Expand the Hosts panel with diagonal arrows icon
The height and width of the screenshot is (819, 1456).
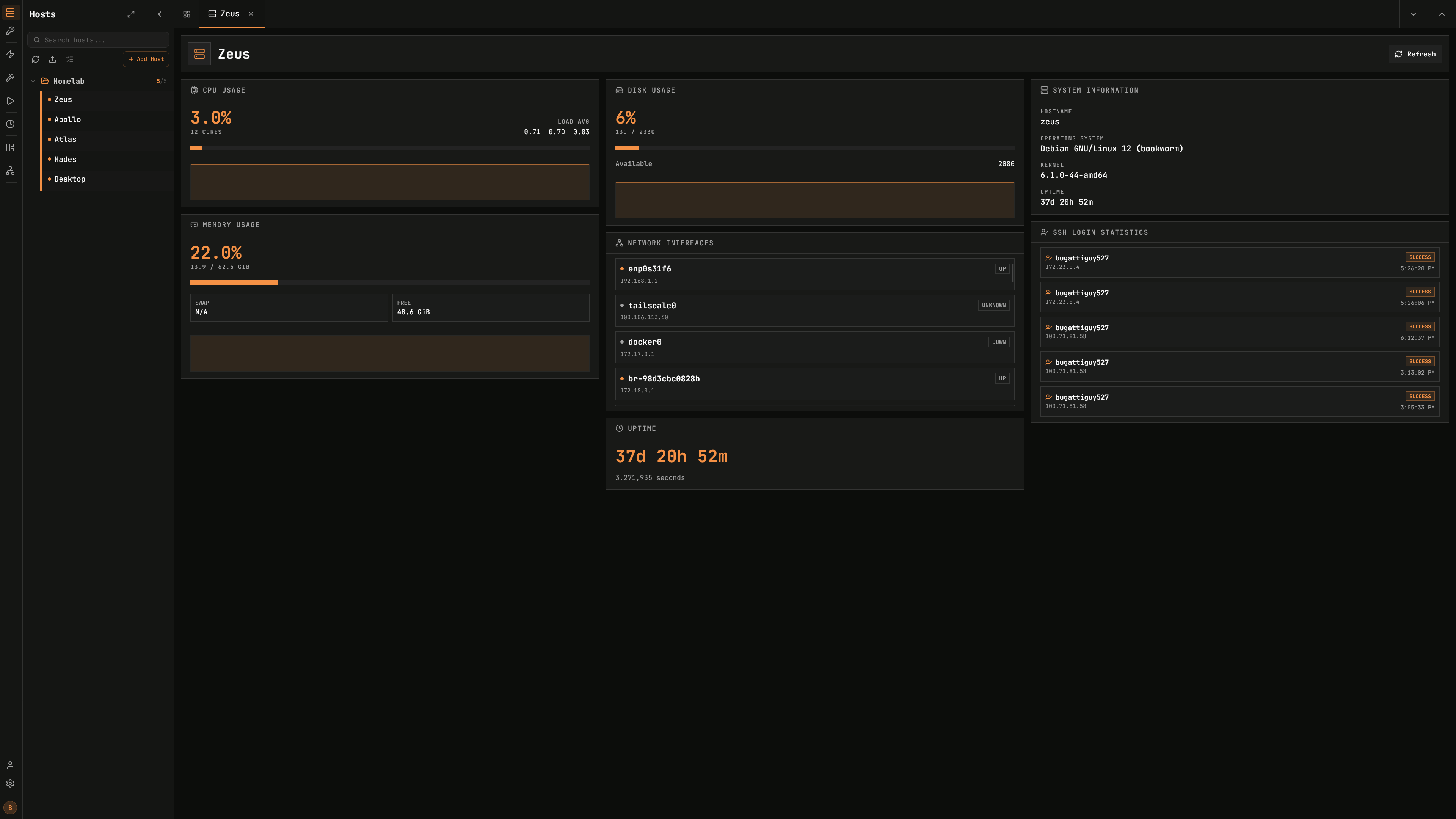[131, 14]
